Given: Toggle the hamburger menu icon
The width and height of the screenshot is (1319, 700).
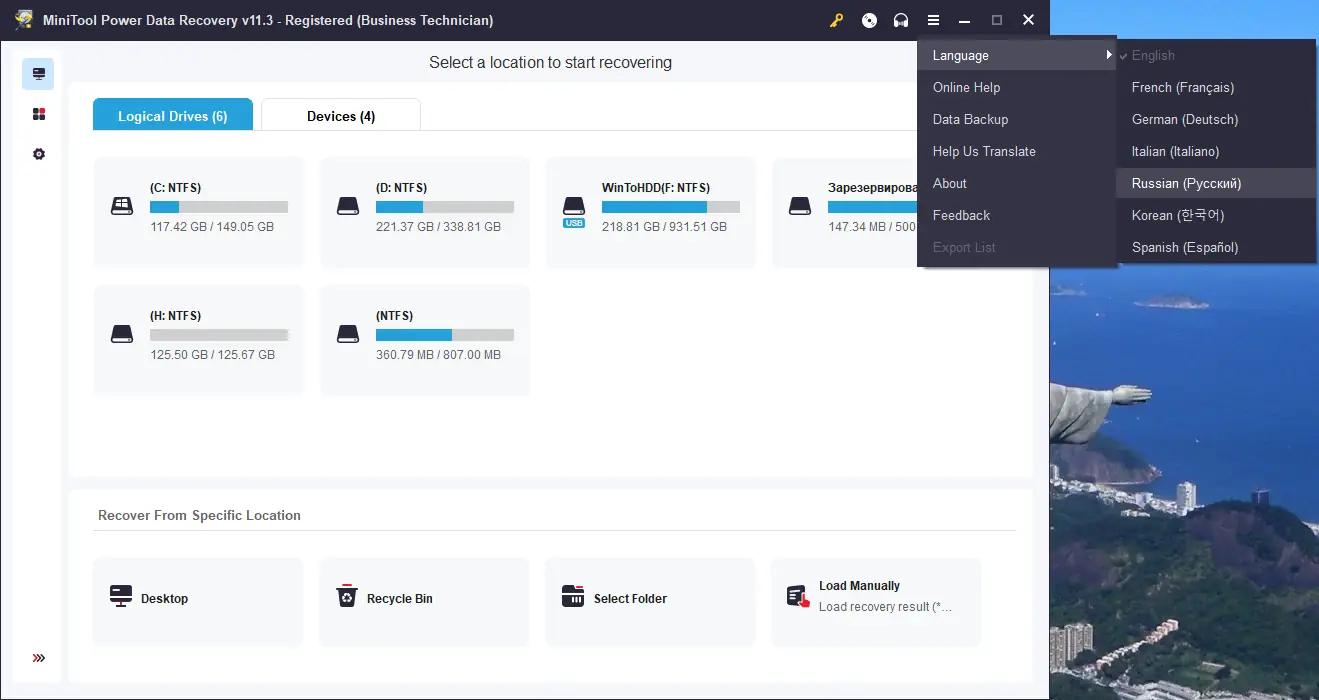Looking at the screenshot, I should click(x=933, y=20).
